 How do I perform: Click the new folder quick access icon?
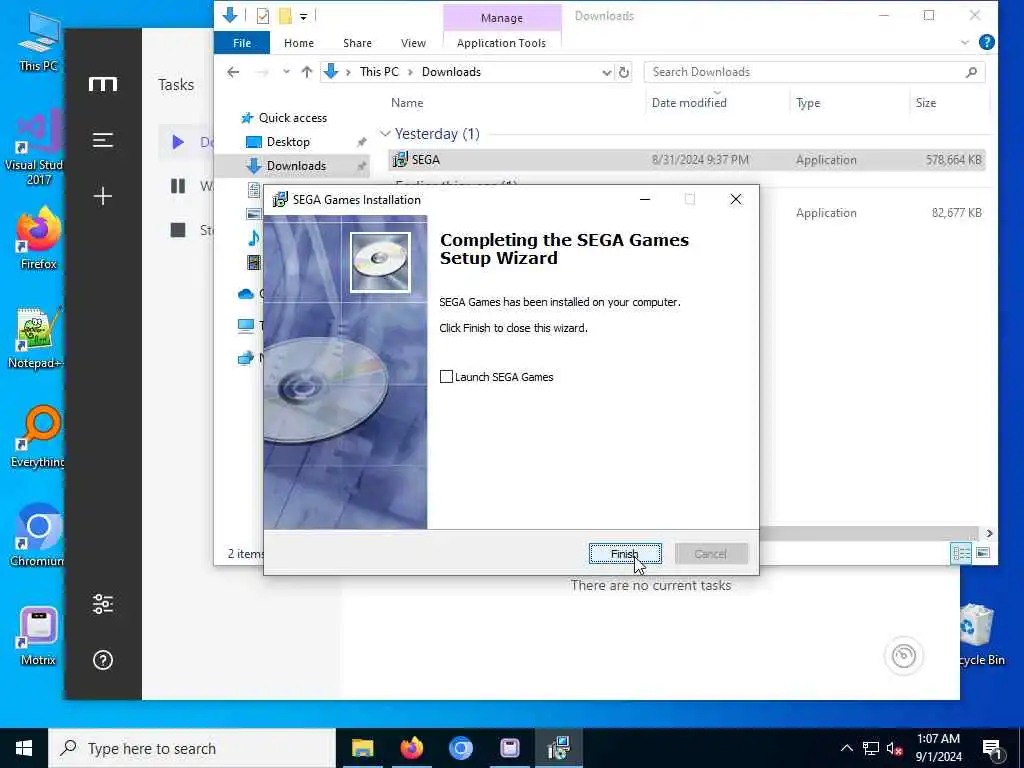click(285, 16)
